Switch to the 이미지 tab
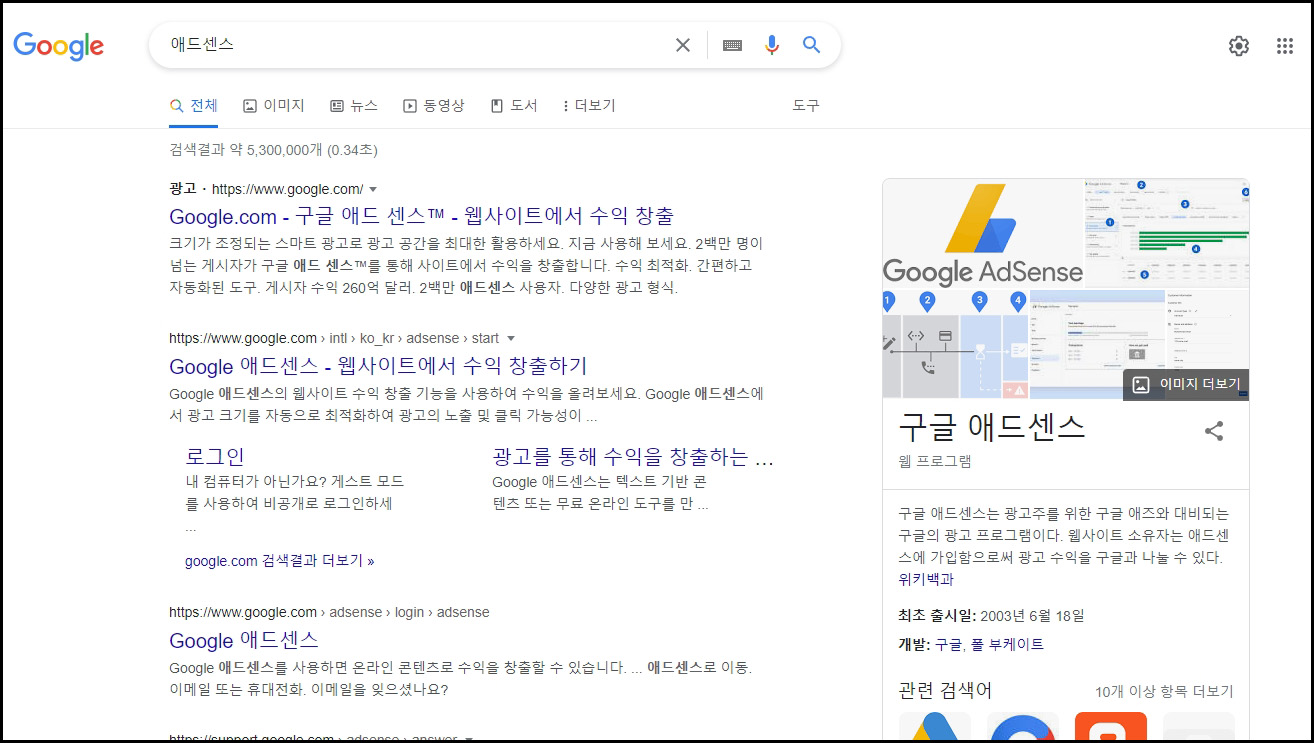1314x743 pixels. (x=273, y=105)
